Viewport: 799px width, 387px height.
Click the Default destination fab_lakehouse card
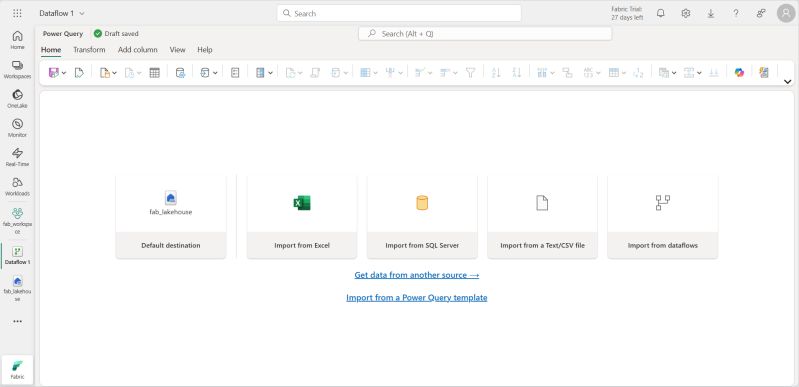coord(171,217)
